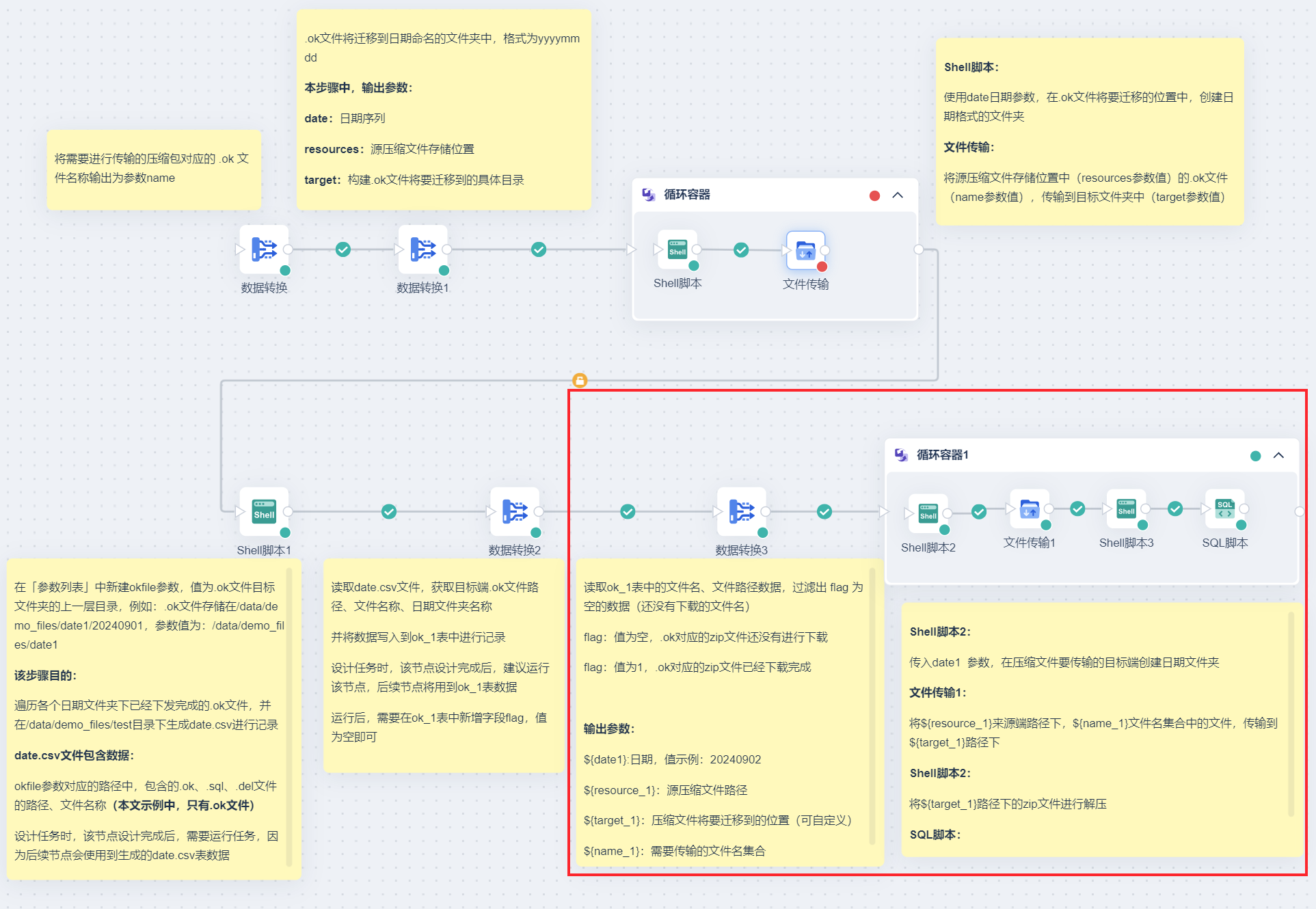Click the Shell脚本2 node in 循环容器1

pos(928,513)
